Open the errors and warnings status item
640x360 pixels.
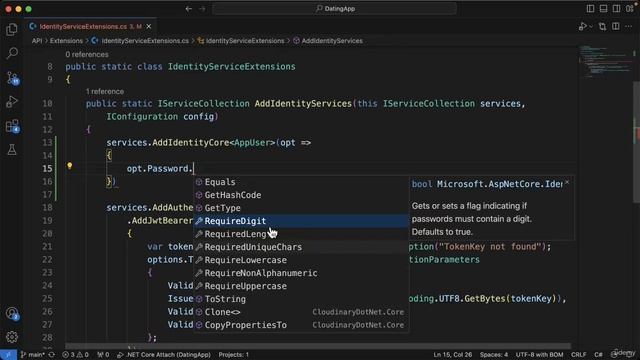(x=76, y=355)
